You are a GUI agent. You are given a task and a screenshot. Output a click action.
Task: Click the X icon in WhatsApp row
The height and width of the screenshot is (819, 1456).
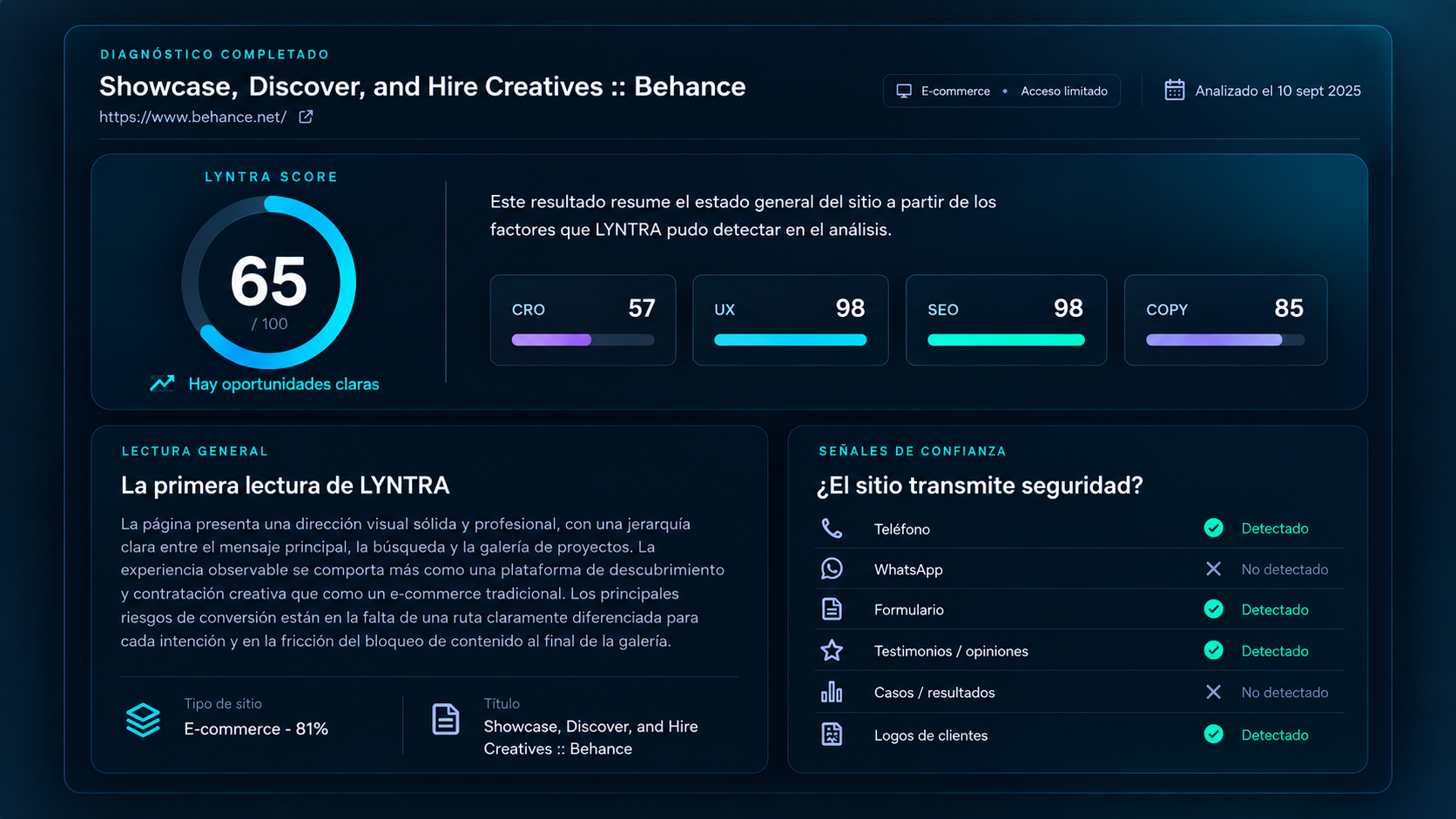[x=1213, y=568]
